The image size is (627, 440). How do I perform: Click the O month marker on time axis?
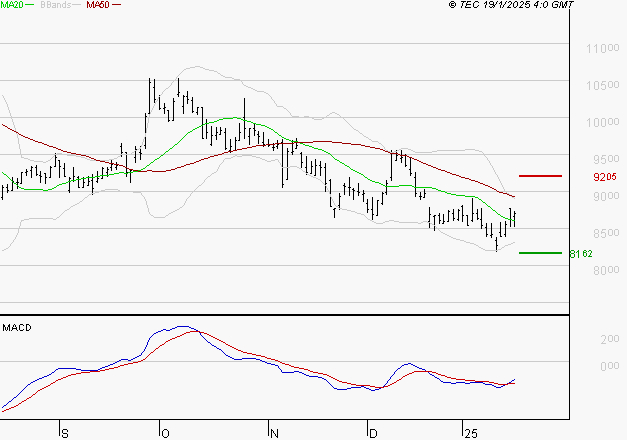165,433
